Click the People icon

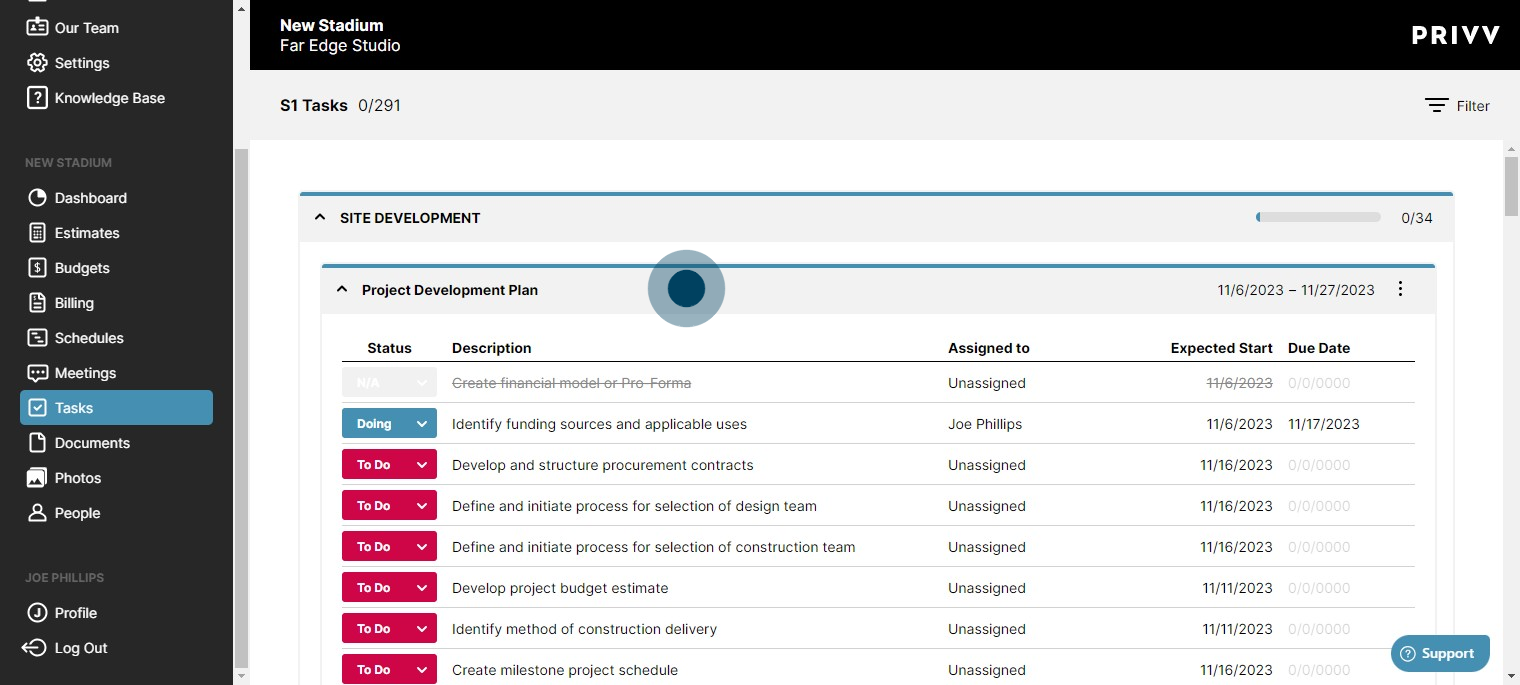click(38, 512)
